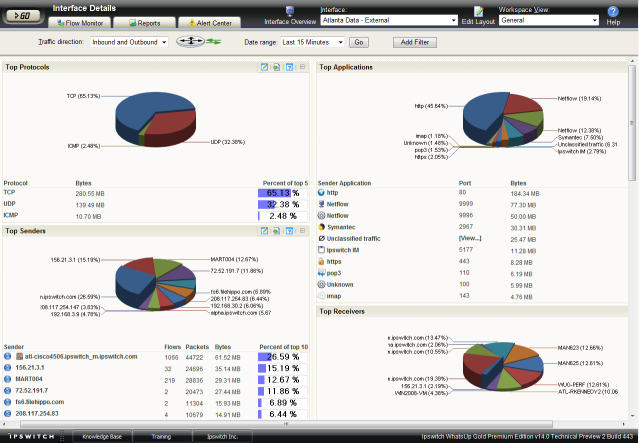Click the 280.55 MB bytes value for TCP
Screen dimensions: 639x443
tap(90, 194)
